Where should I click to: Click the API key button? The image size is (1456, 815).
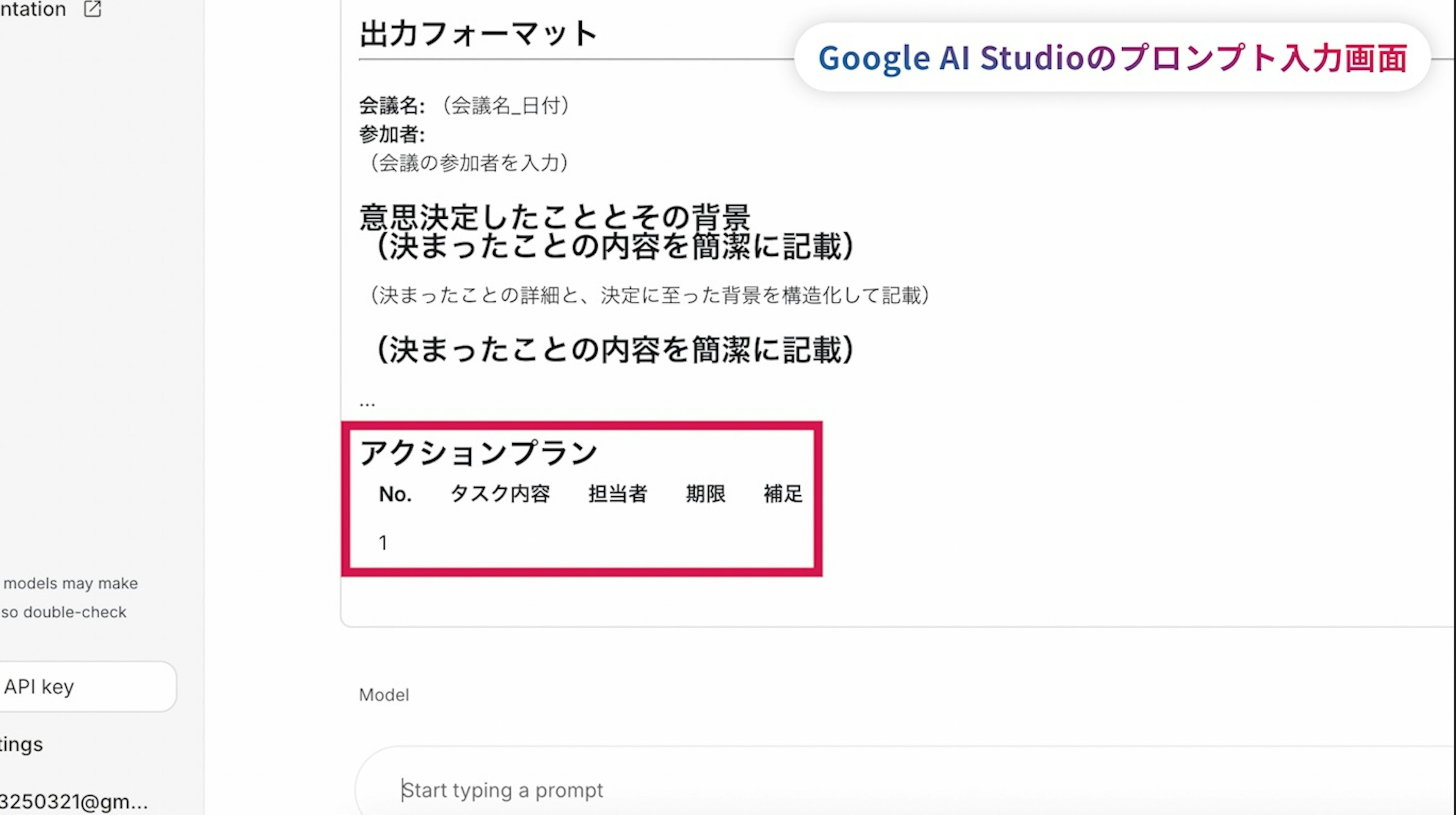pos(85,686)
